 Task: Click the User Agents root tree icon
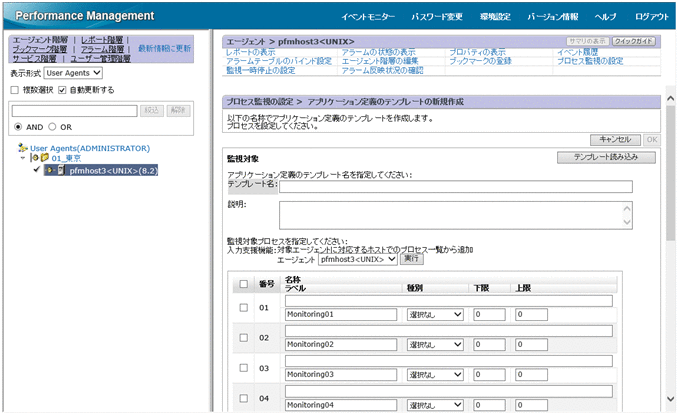(23, 148)
